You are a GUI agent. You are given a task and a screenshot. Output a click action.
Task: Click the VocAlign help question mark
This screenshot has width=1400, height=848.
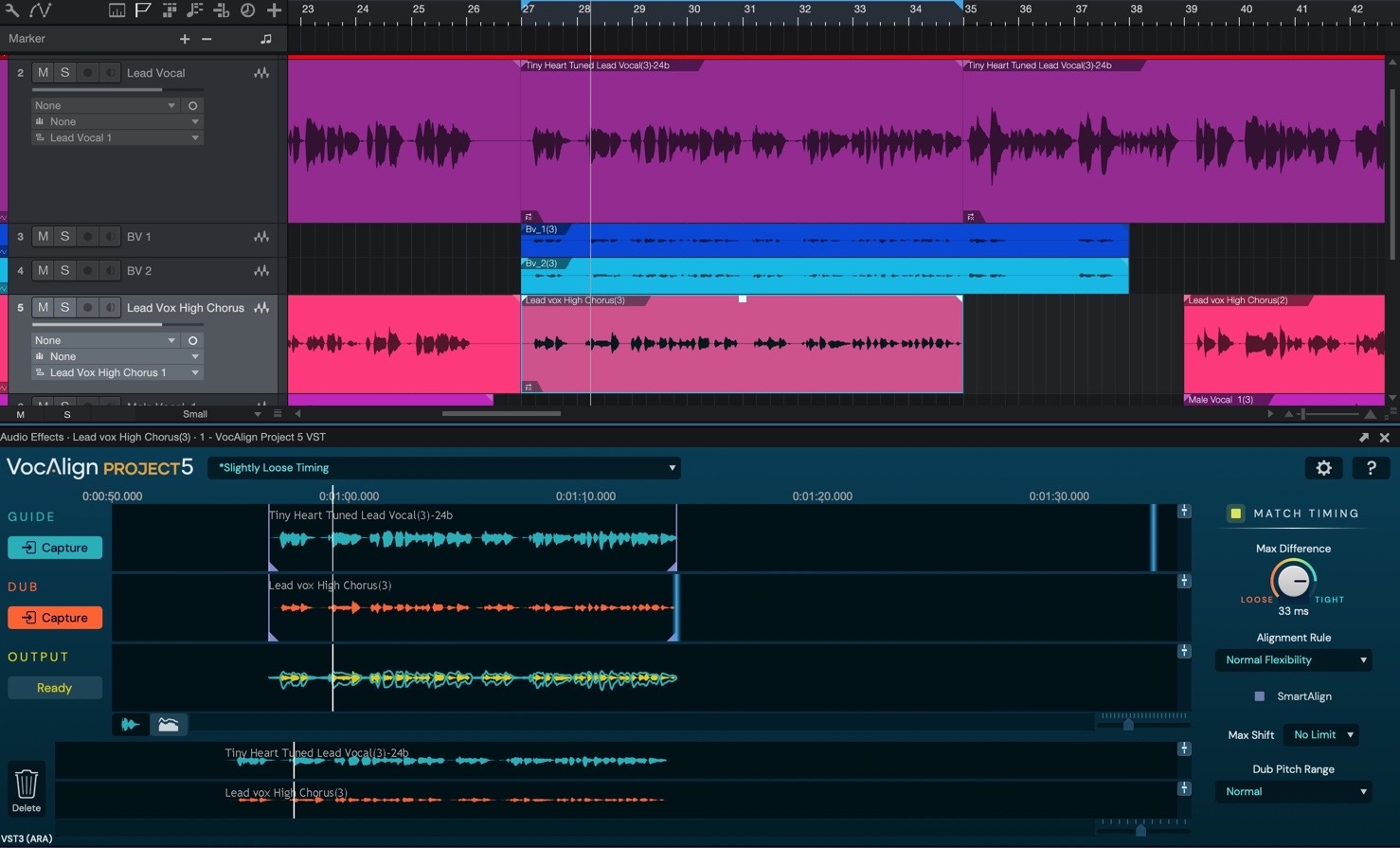click(x=1371, y=468)
